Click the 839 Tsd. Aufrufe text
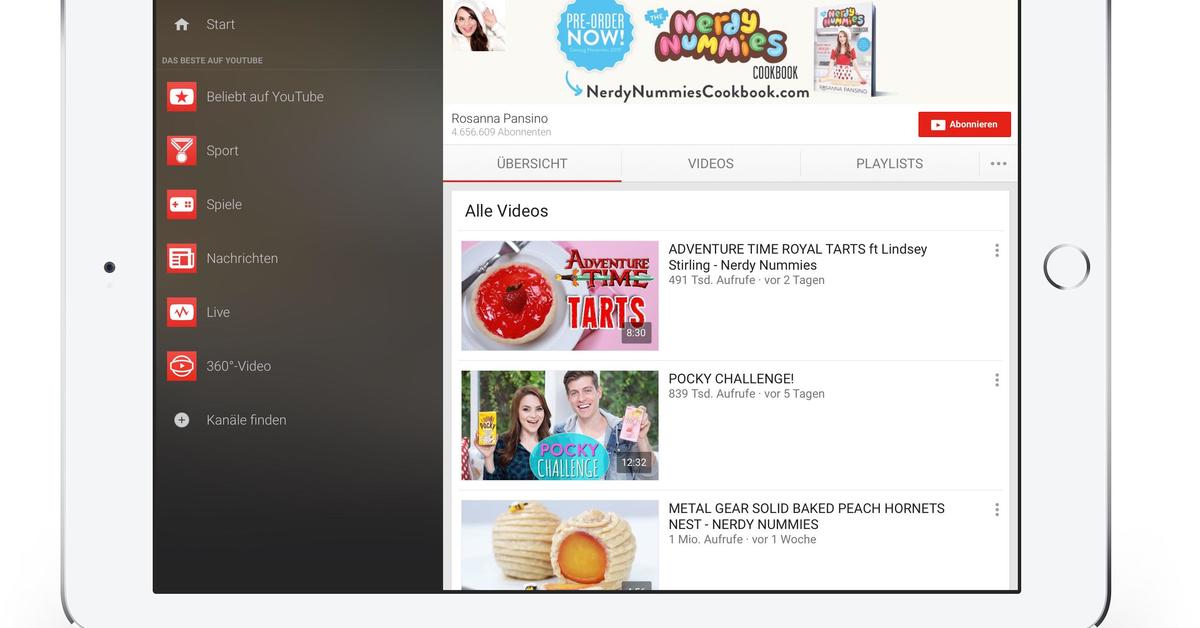Viewport: 1200px width, 628px height. click(712, 394)
